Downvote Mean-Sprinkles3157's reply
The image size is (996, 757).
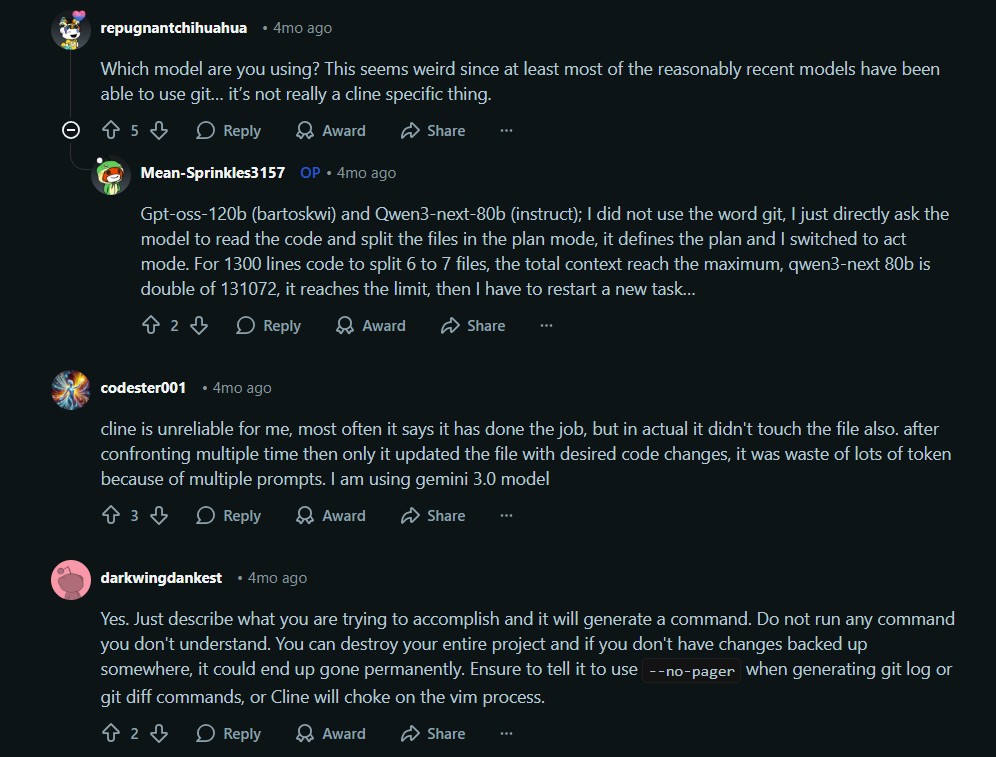[x=198, y=326]
